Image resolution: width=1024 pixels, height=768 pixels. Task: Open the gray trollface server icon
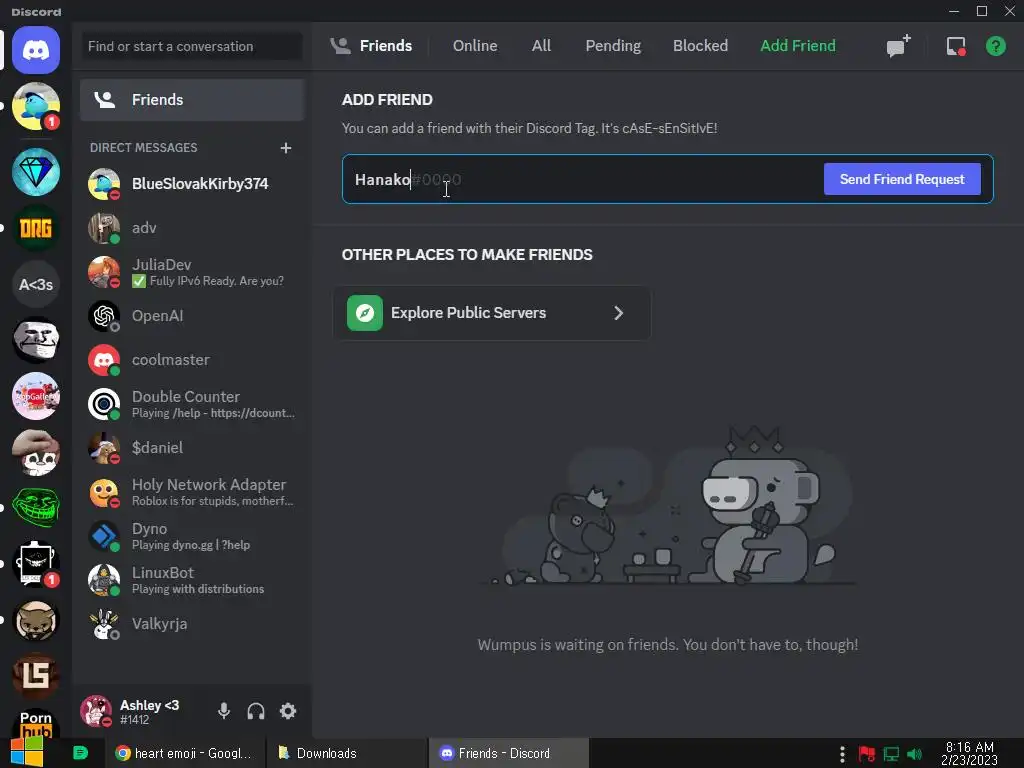[x=36, y=340]
